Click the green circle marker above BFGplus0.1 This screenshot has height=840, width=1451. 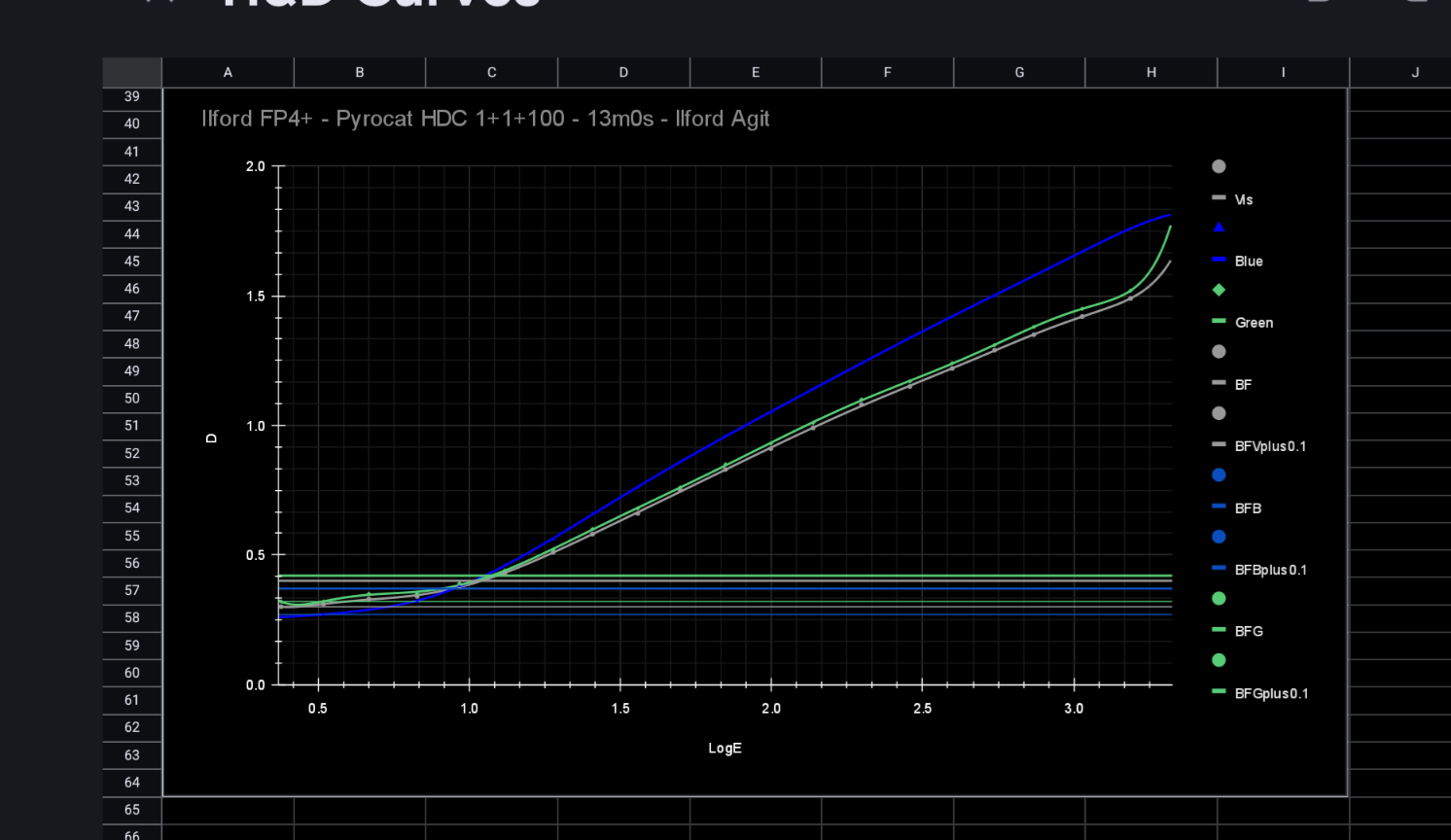pyautogui.click(x=1219, y=660)
